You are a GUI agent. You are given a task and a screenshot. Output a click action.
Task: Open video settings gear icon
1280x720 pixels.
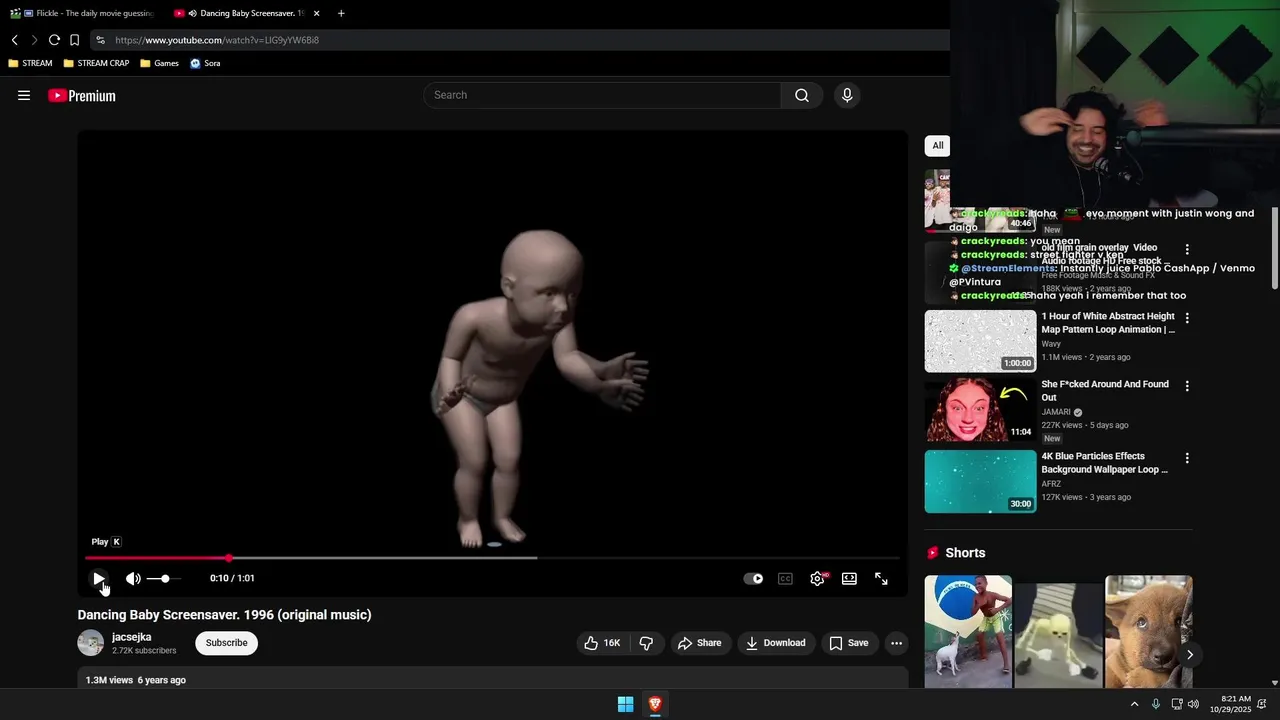pos(818,578)
